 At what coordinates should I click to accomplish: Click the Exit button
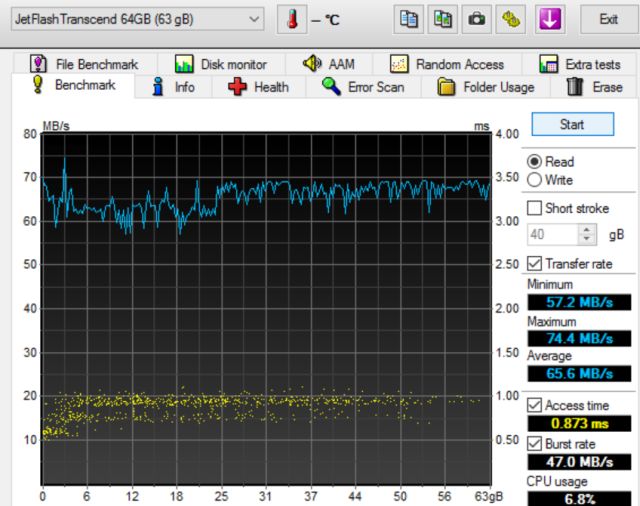607,19
